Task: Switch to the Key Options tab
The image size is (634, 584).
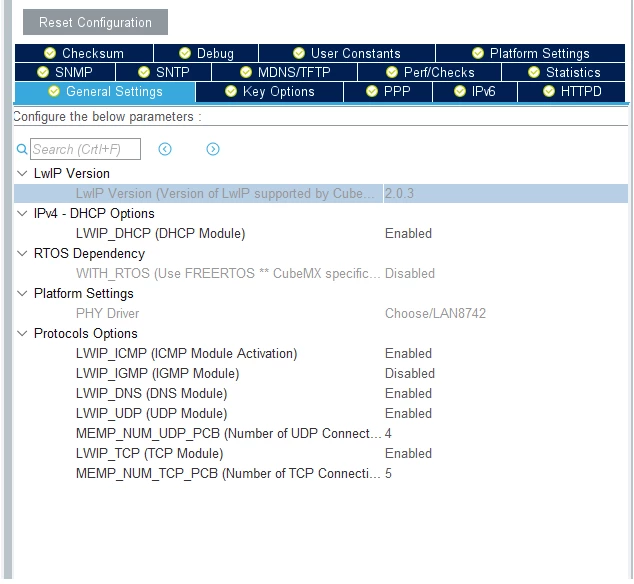Action: coord(269,92)
